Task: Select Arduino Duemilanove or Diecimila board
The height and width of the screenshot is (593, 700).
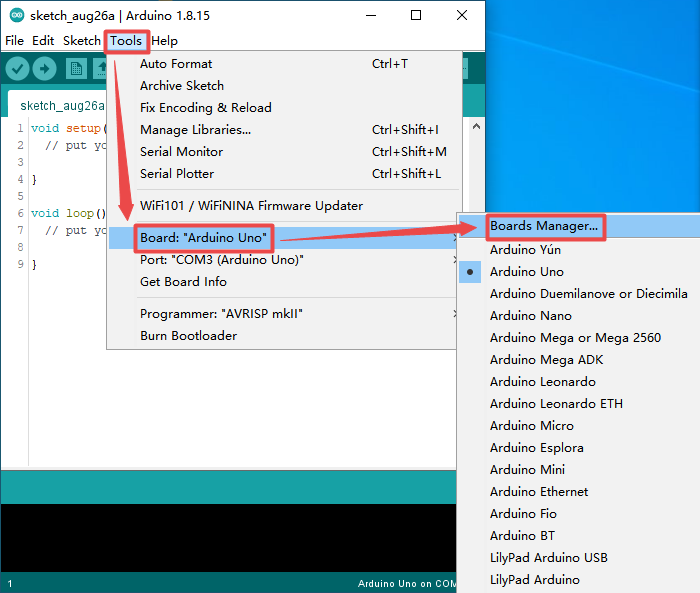Action: (579, 294)
